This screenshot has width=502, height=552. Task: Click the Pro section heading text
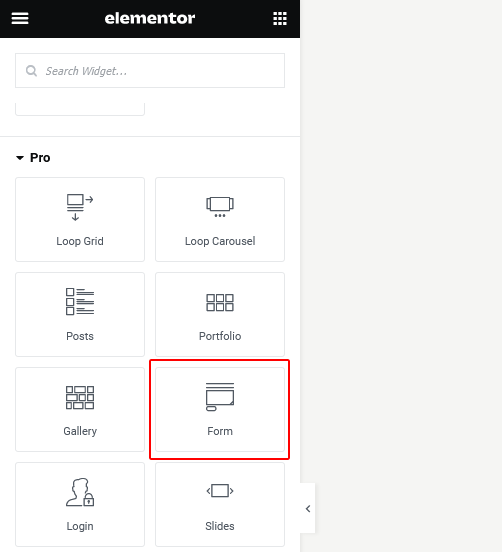coord(40,158)
